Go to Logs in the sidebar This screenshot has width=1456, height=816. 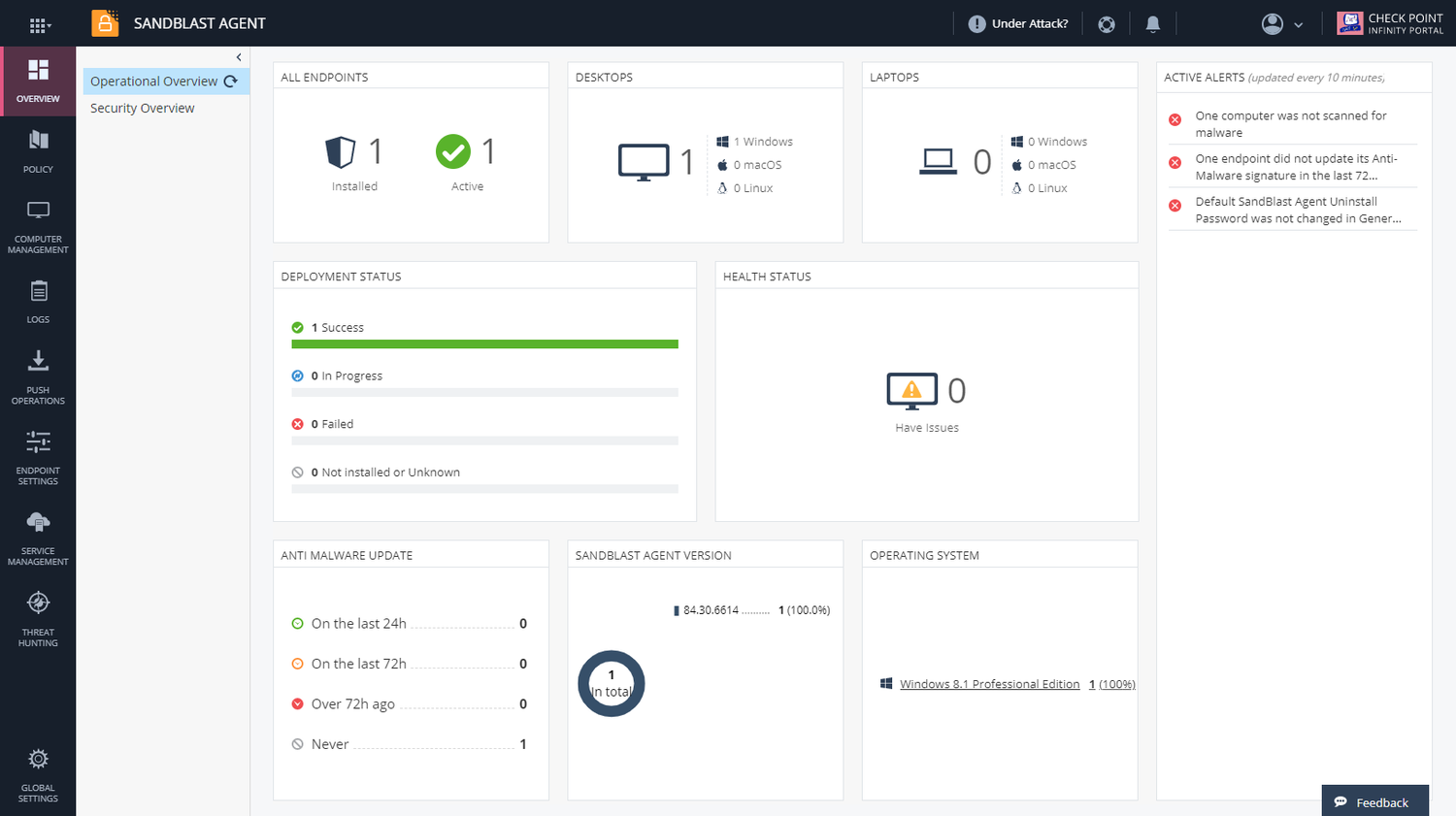point(38,302)
